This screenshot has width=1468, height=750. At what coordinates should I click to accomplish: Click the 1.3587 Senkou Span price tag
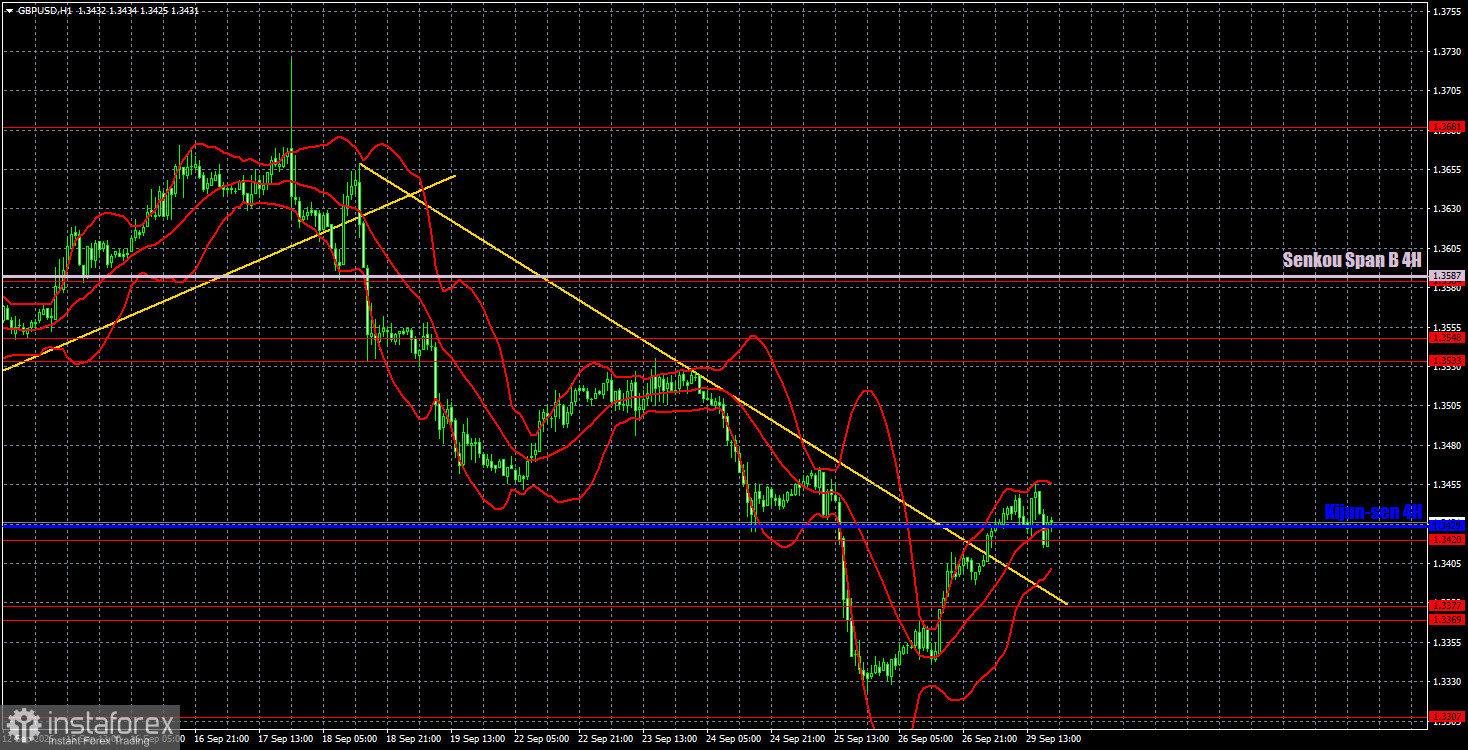coord(1447,275)
